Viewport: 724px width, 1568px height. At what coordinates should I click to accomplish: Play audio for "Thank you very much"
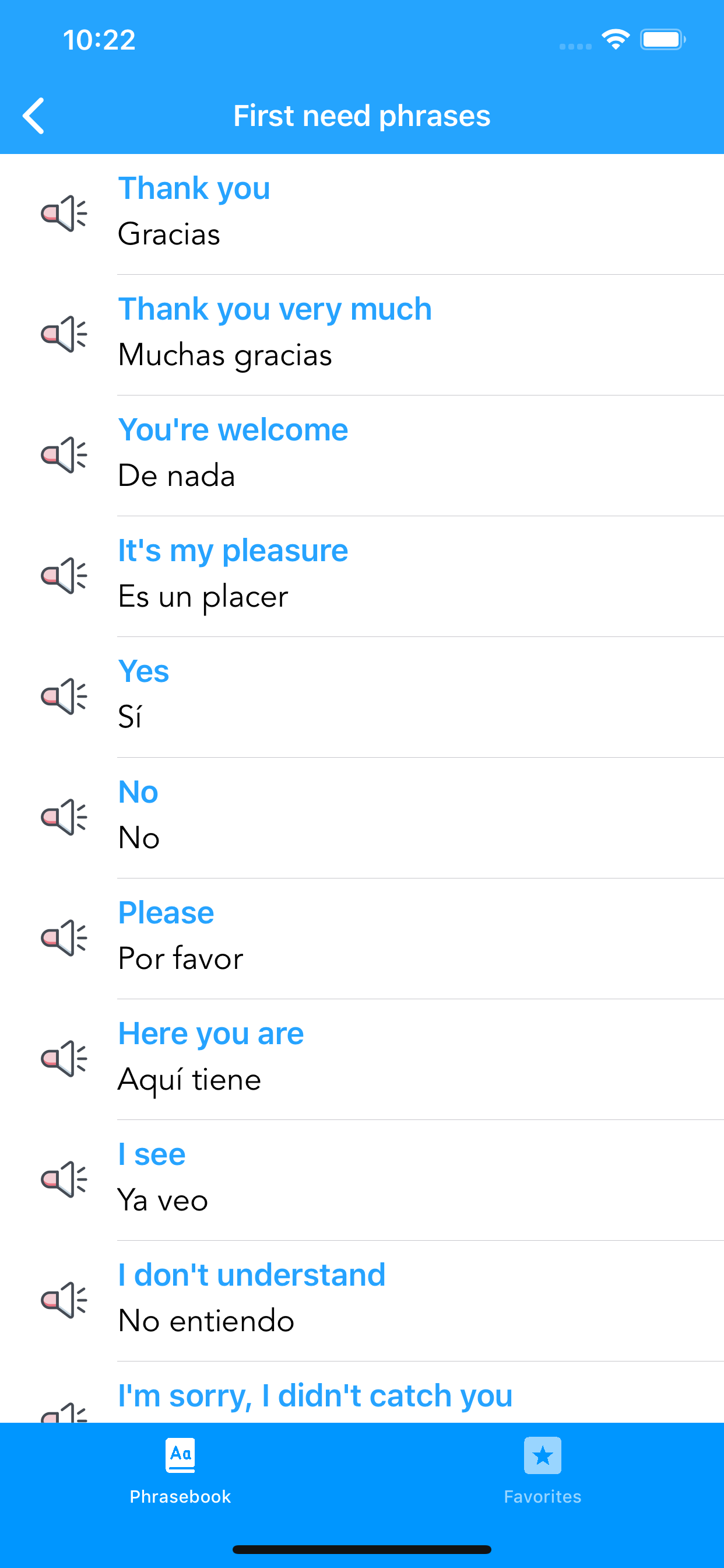(64, 334)
